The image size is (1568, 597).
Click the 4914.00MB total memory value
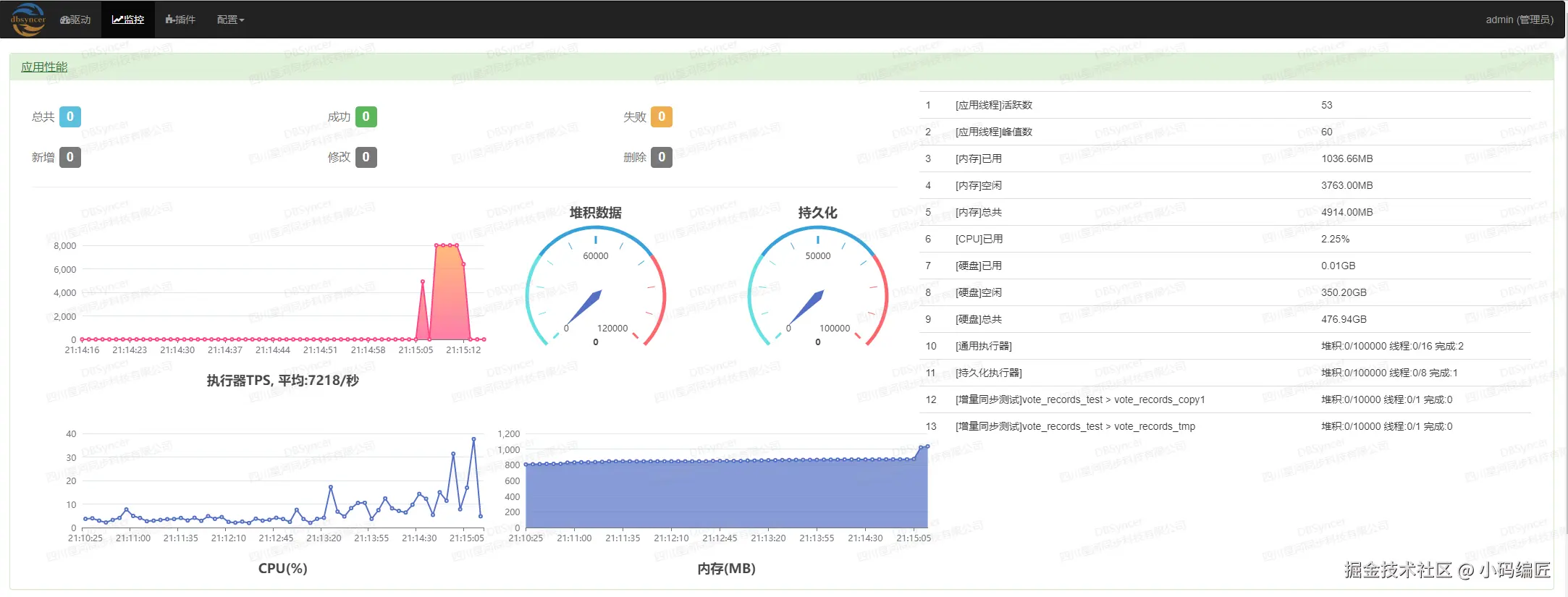1347,212
